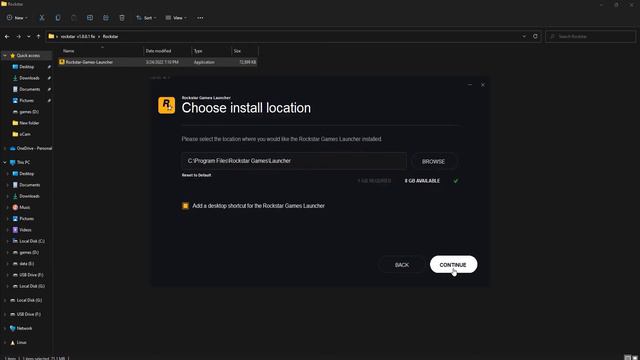The image size is (640, 360).
Task: Minimize the Rockstar installer dialog
Action: click(470, 85)
